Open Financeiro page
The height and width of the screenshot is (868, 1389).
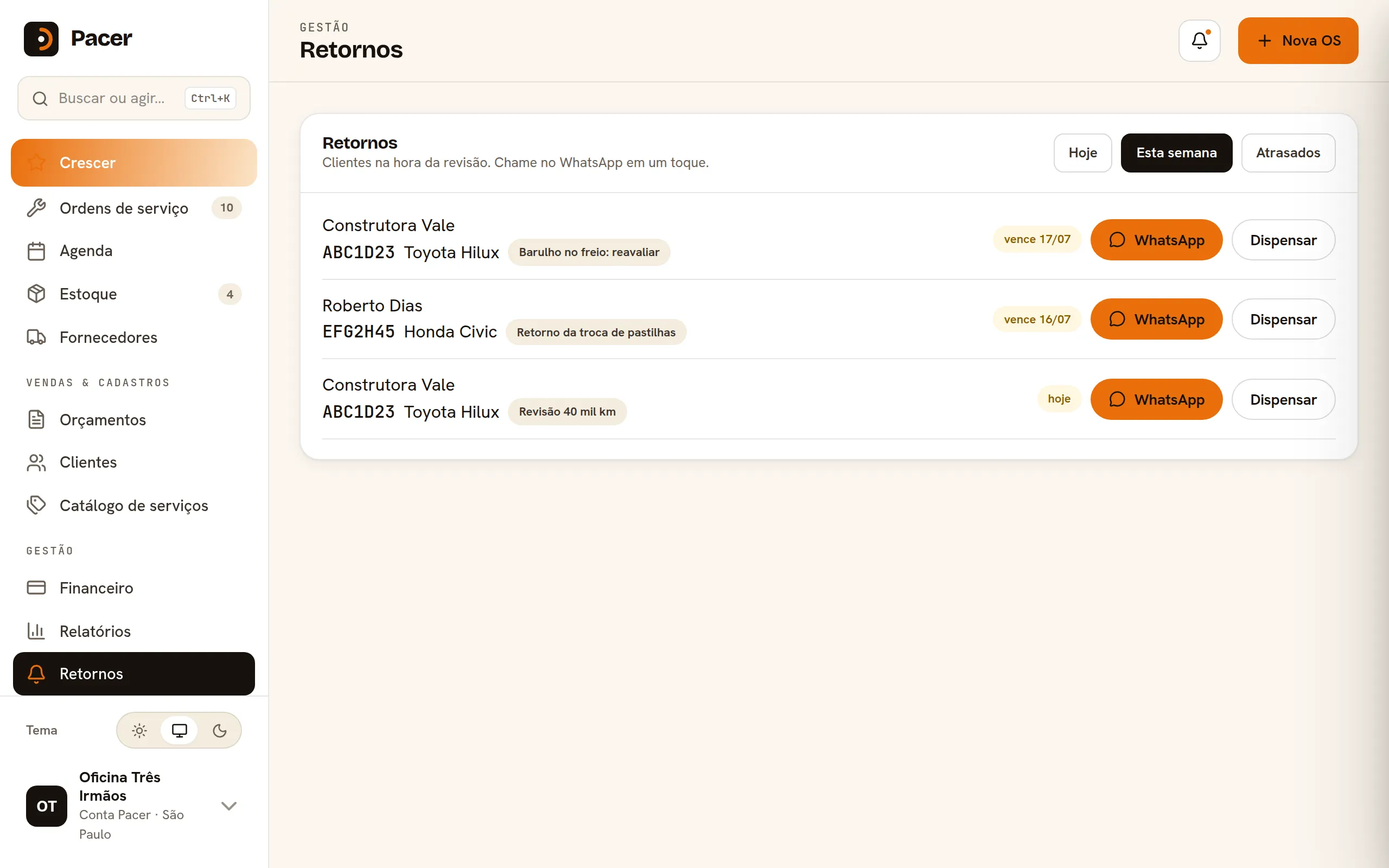point(133,588)
